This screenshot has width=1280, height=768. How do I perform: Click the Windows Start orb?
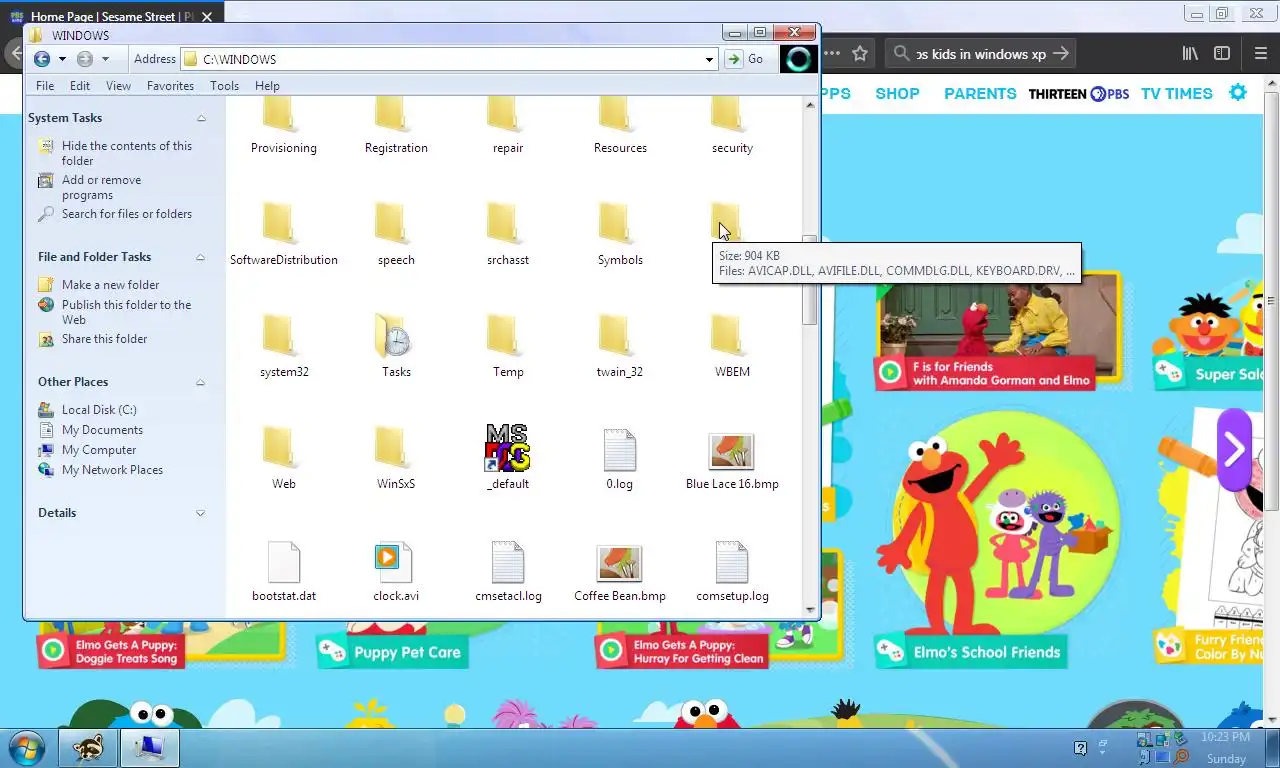tap(27, 747)
